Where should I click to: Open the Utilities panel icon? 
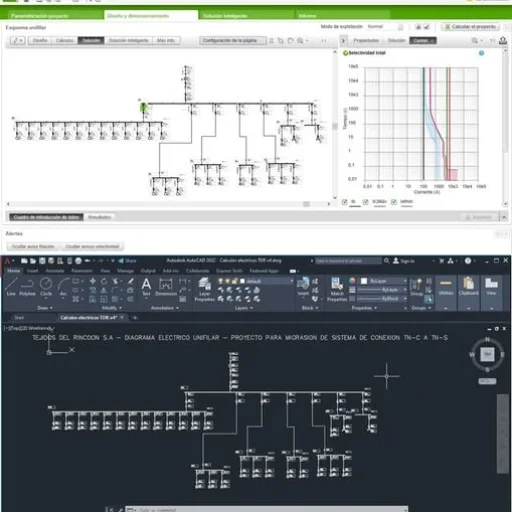point(446,287)
